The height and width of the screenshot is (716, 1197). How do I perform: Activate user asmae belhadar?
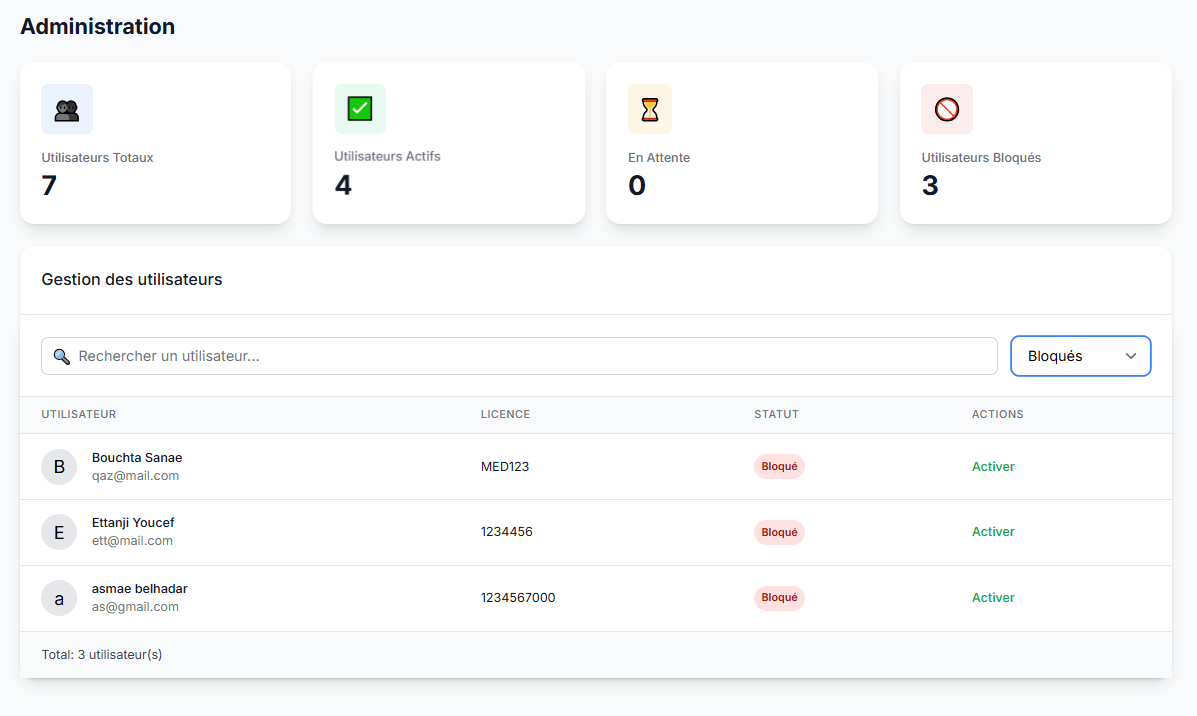click(x=993, y=598)
